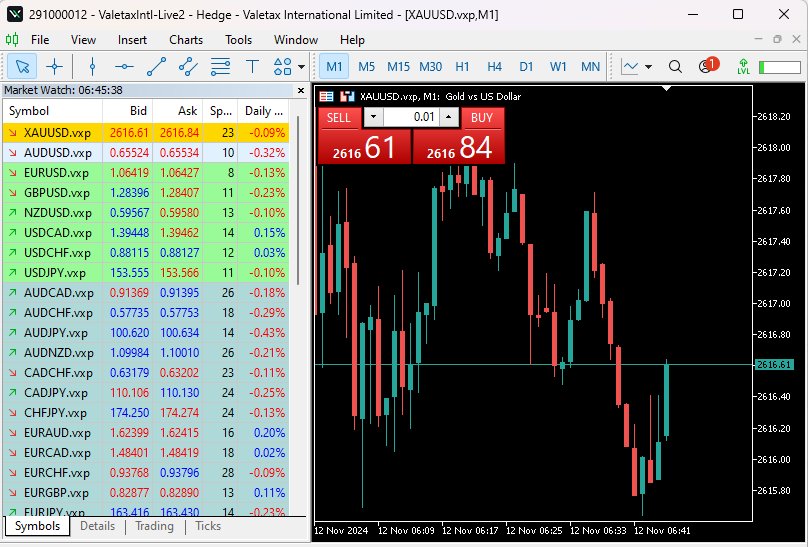Click the BUY button on chart
The height and width of the screenshot is (547, 808).
click(x=482, y=117)
